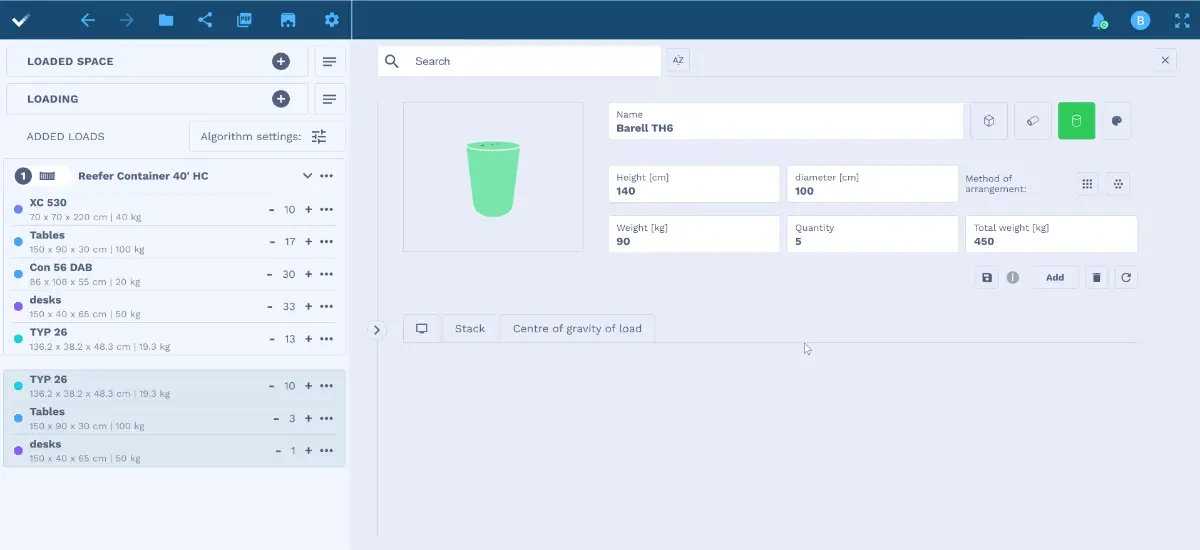This screenshot has height=550, width=1200.
Task: Collapse the Reefer Container 40' HC list
Action: coord(307,176)
